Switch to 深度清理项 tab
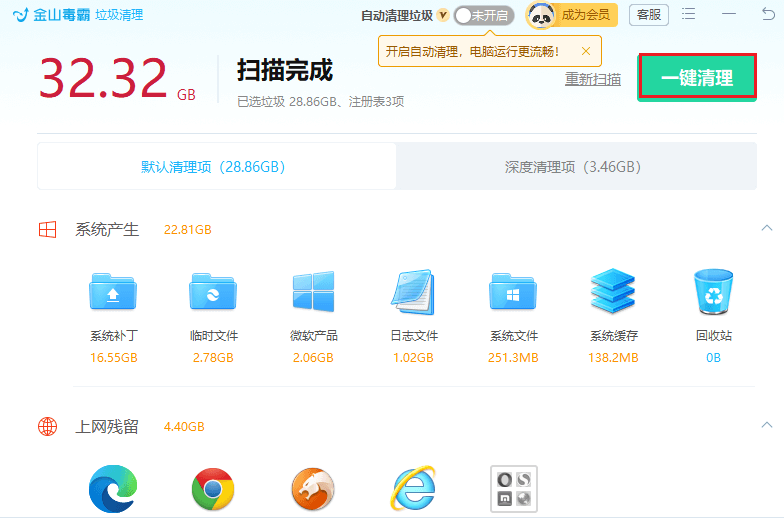This screenshot has height=520, width=784. tap(576, 166)
